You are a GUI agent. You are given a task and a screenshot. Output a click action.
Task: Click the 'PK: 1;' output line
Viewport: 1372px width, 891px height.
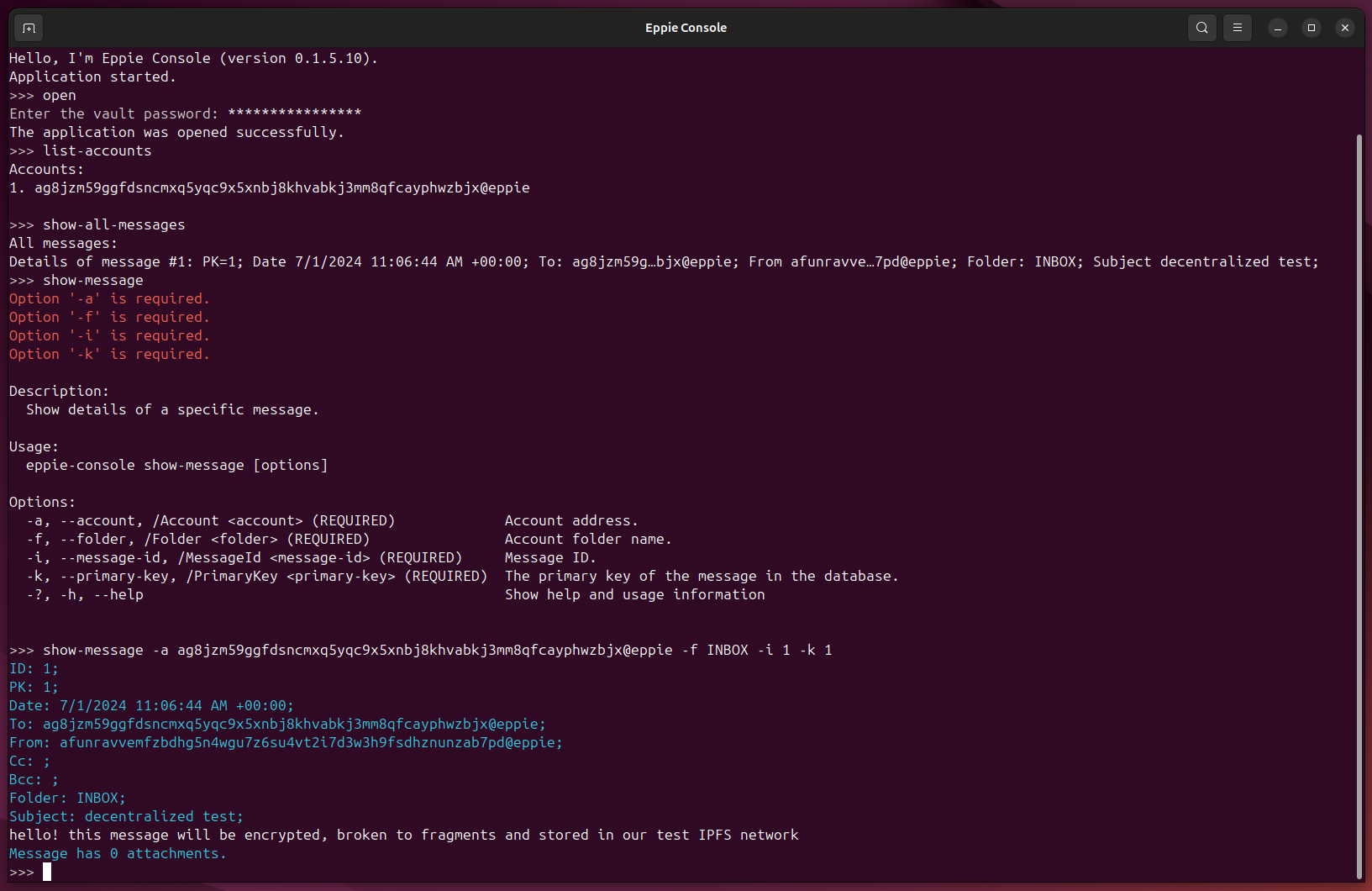(34, 687)
